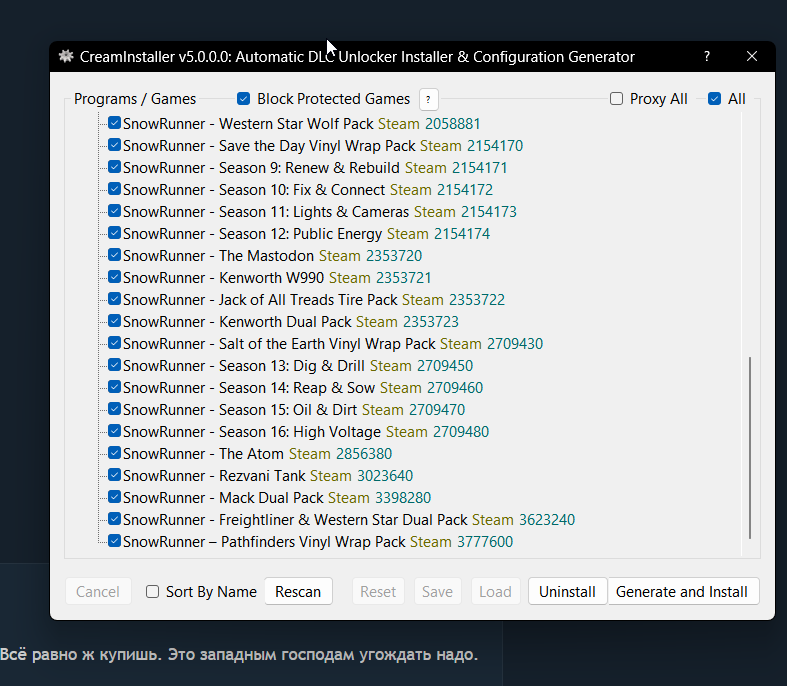
Task: Toggle the Block Protected Games checkbox
Action: coord(243,98)
